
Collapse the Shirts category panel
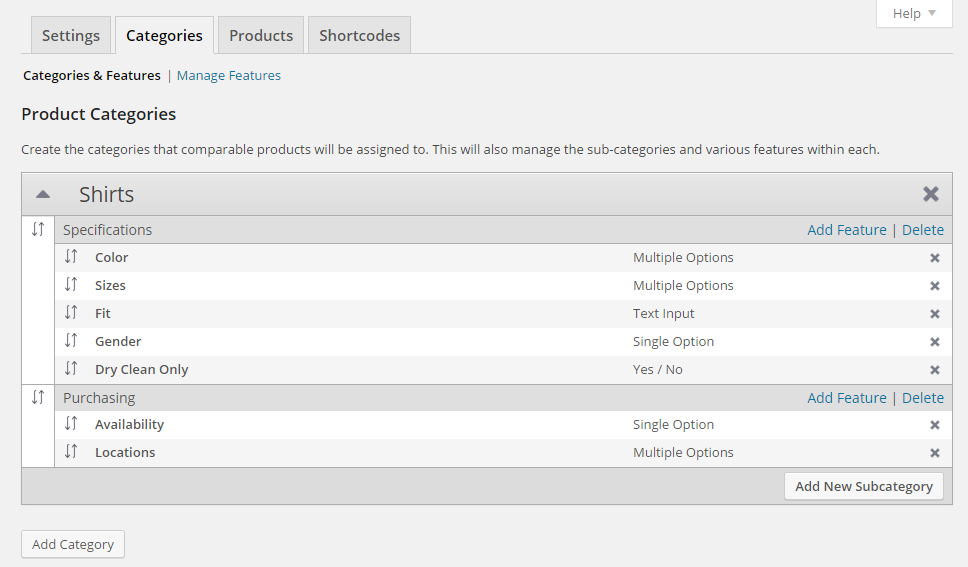point(43,194)
